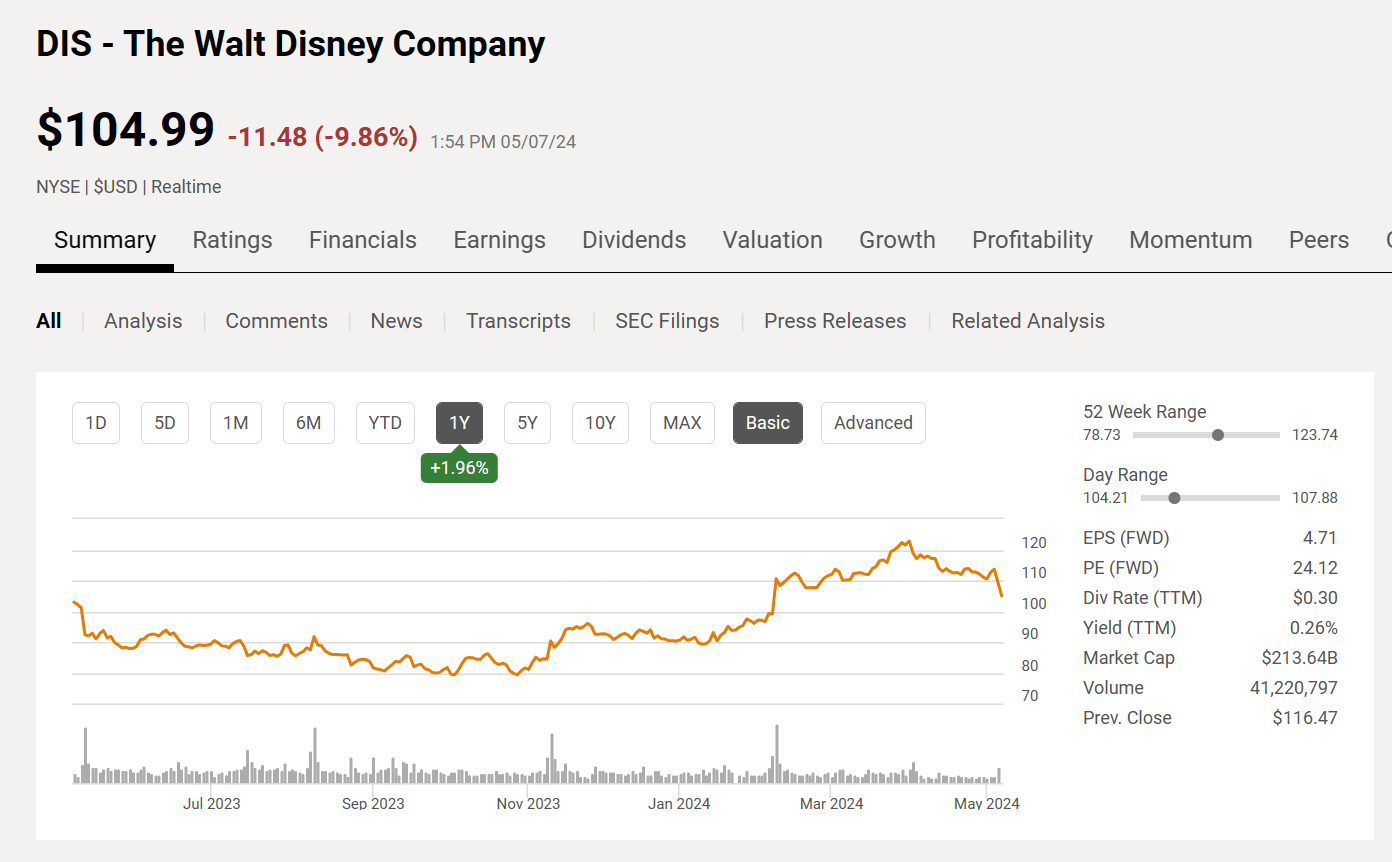
Task: Select Basic chart mode
Action: click(x=767, y=423)
